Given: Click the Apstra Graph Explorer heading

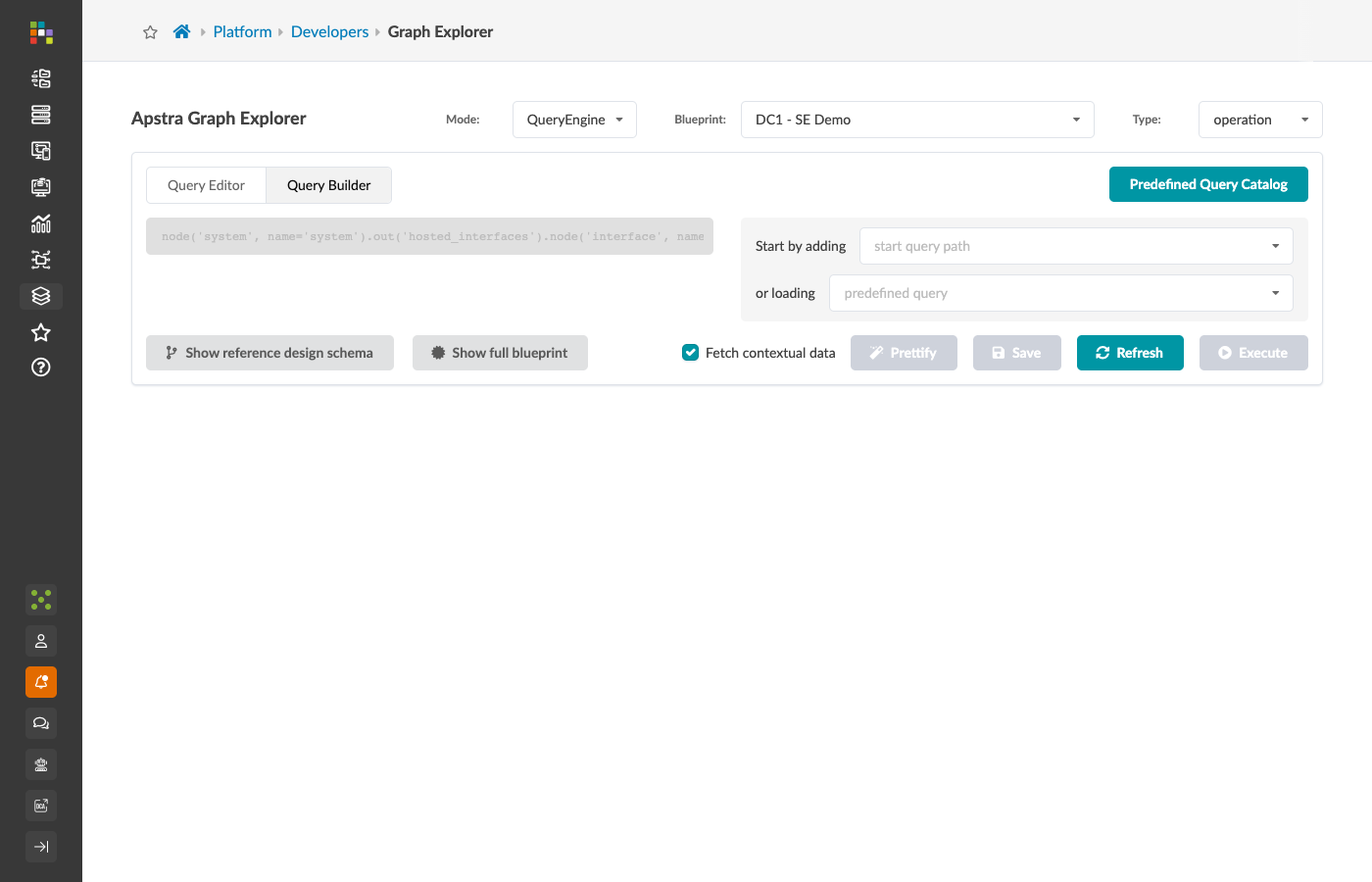Looking at the screenshot, I should coord(219,119).
